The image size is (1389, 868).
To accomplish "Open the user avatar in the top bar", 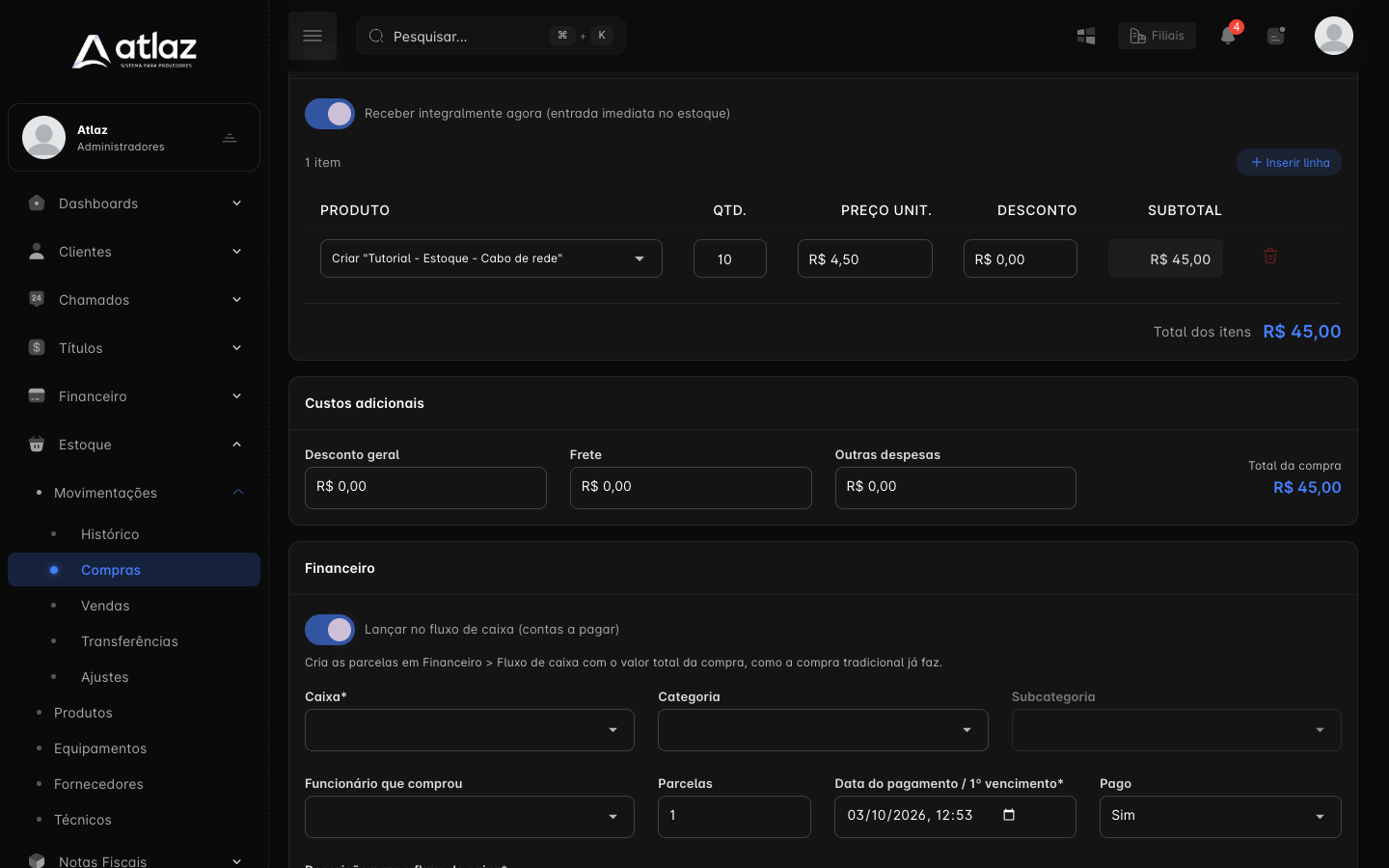I will (1334, 36).
